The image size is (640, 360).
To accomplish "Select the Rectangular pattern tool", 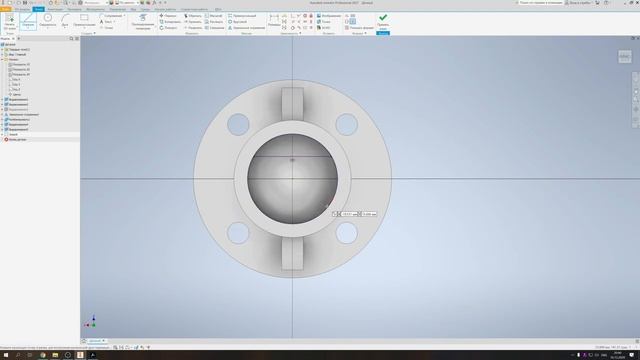I will (242, 16).
